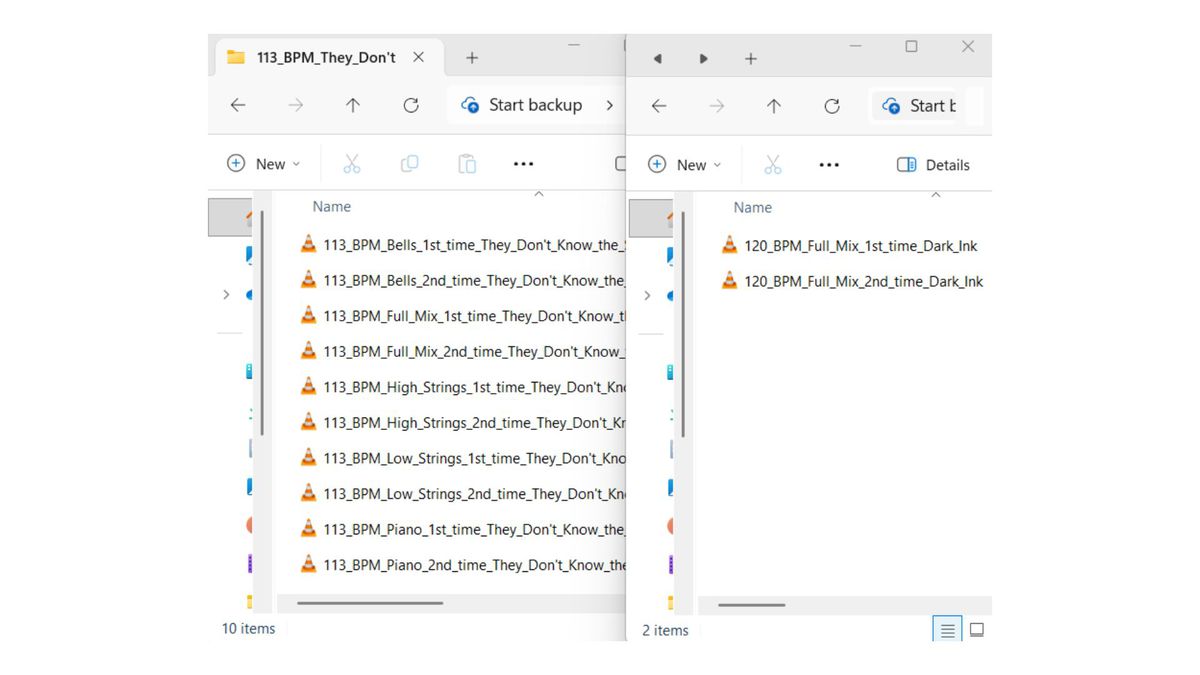Image resolution: width=1200 pixels, height=675 pixels.
Task: Click Cut scissors icon in left window
Action: 352,164
